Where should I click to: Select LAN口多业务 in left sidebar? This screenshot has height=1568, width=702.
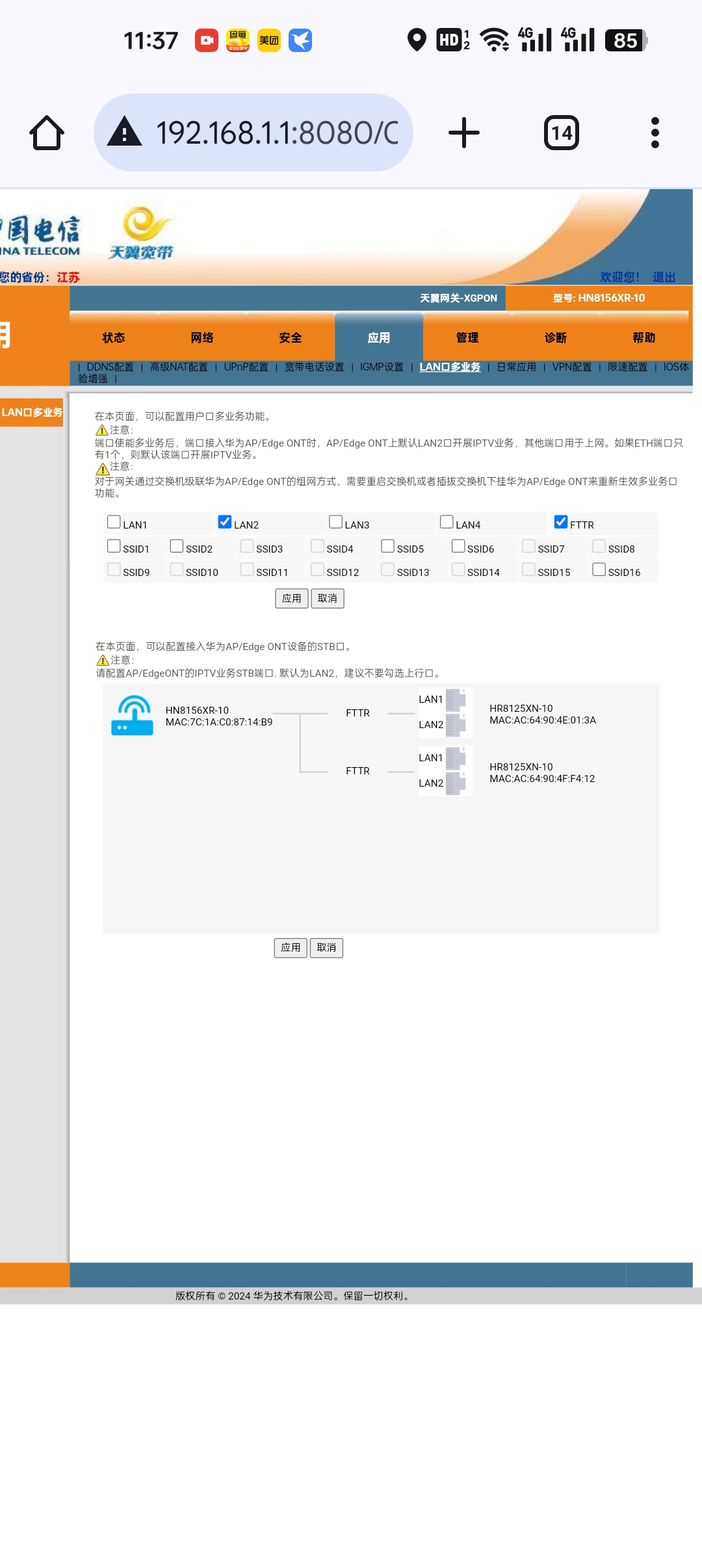[x=31, y=412]
